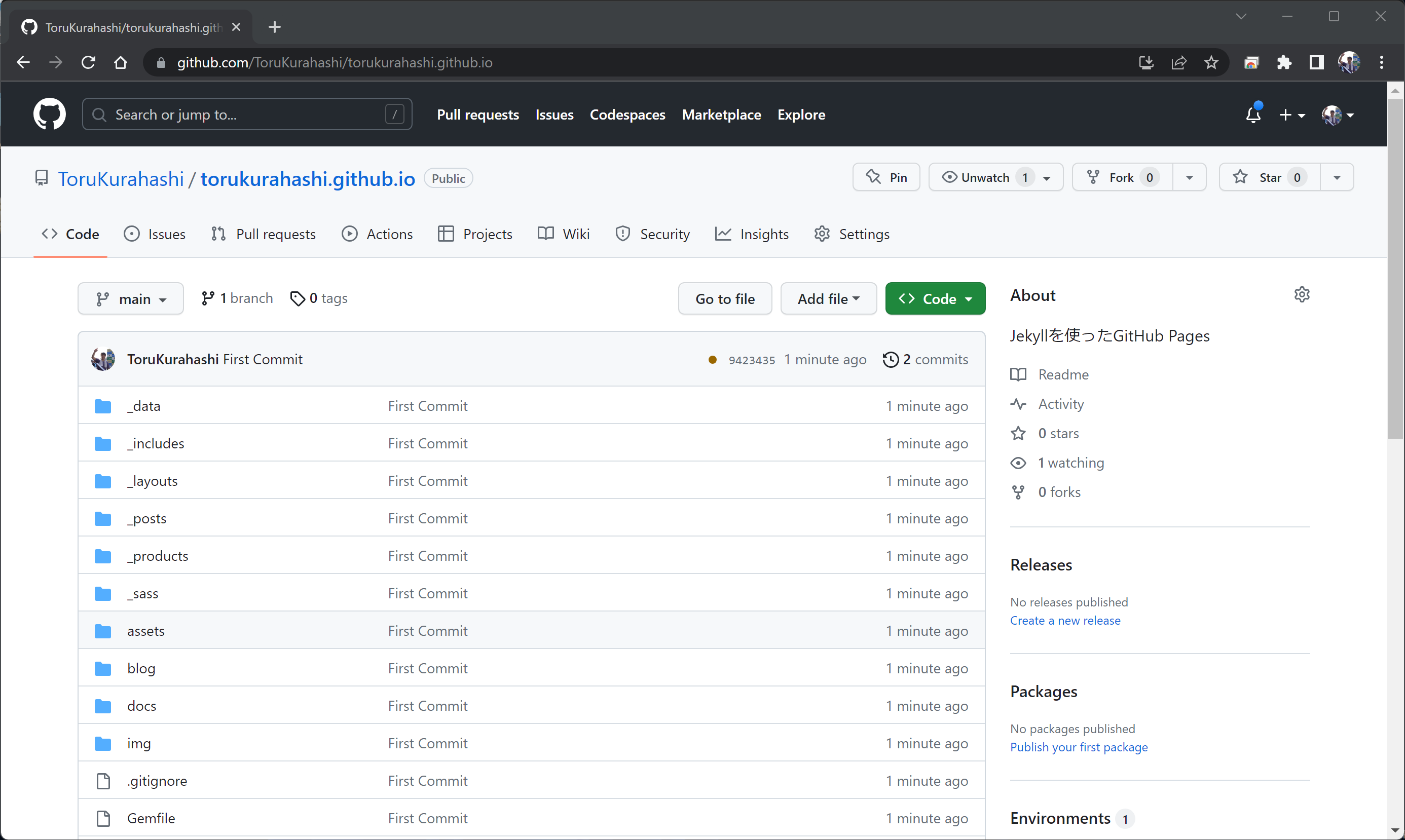
Task: Open the Add file dropdown
Action: coord(829,299)
